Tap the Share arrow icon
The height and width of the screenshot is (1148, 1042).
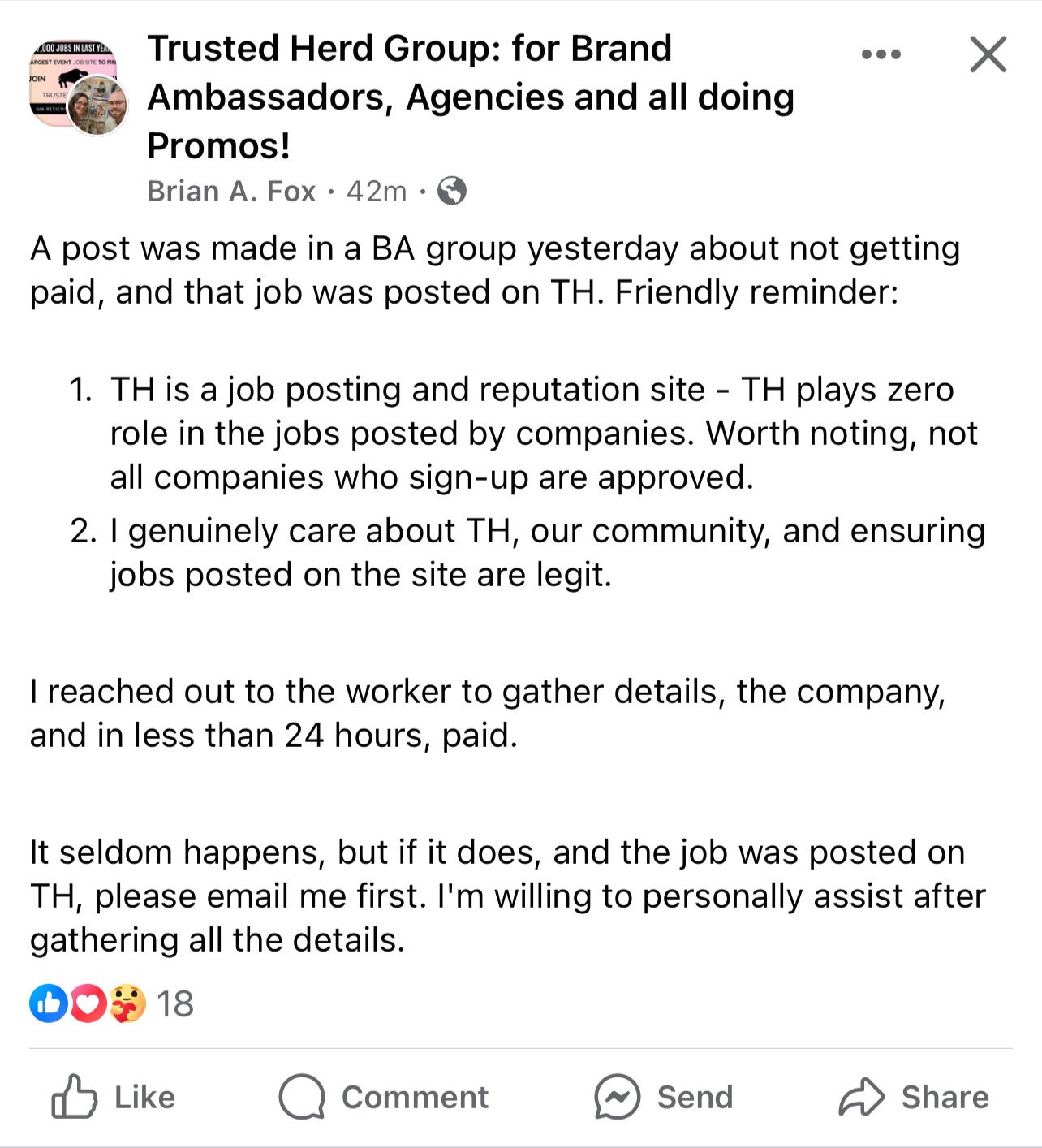coord(861,1097)
